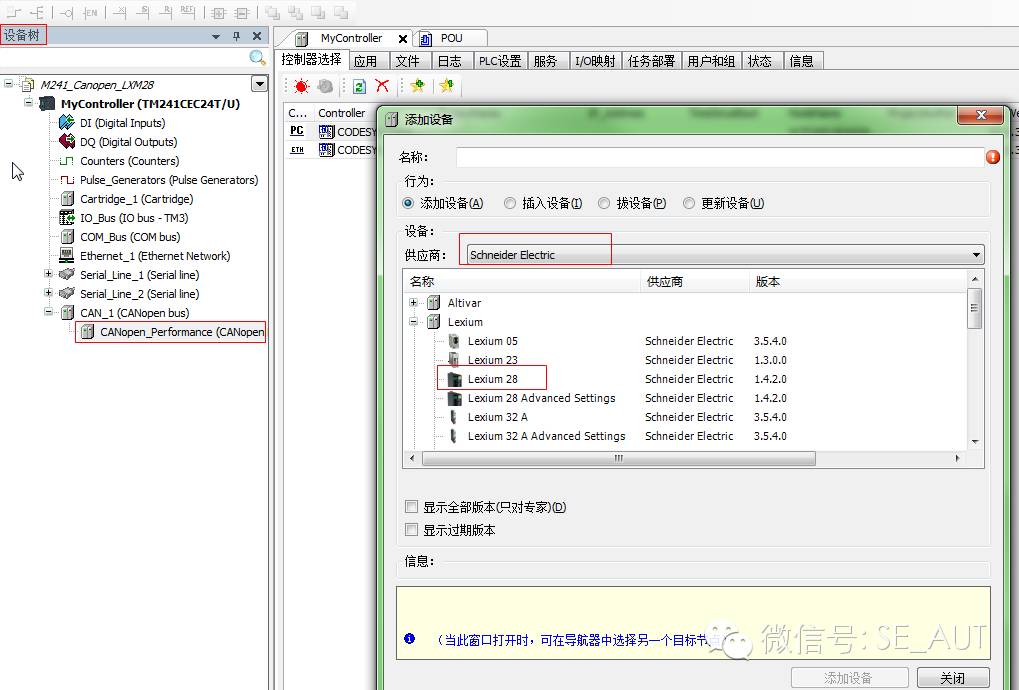
Task: Select the 插入设备(I) radio button
Action: click(510, 203)
